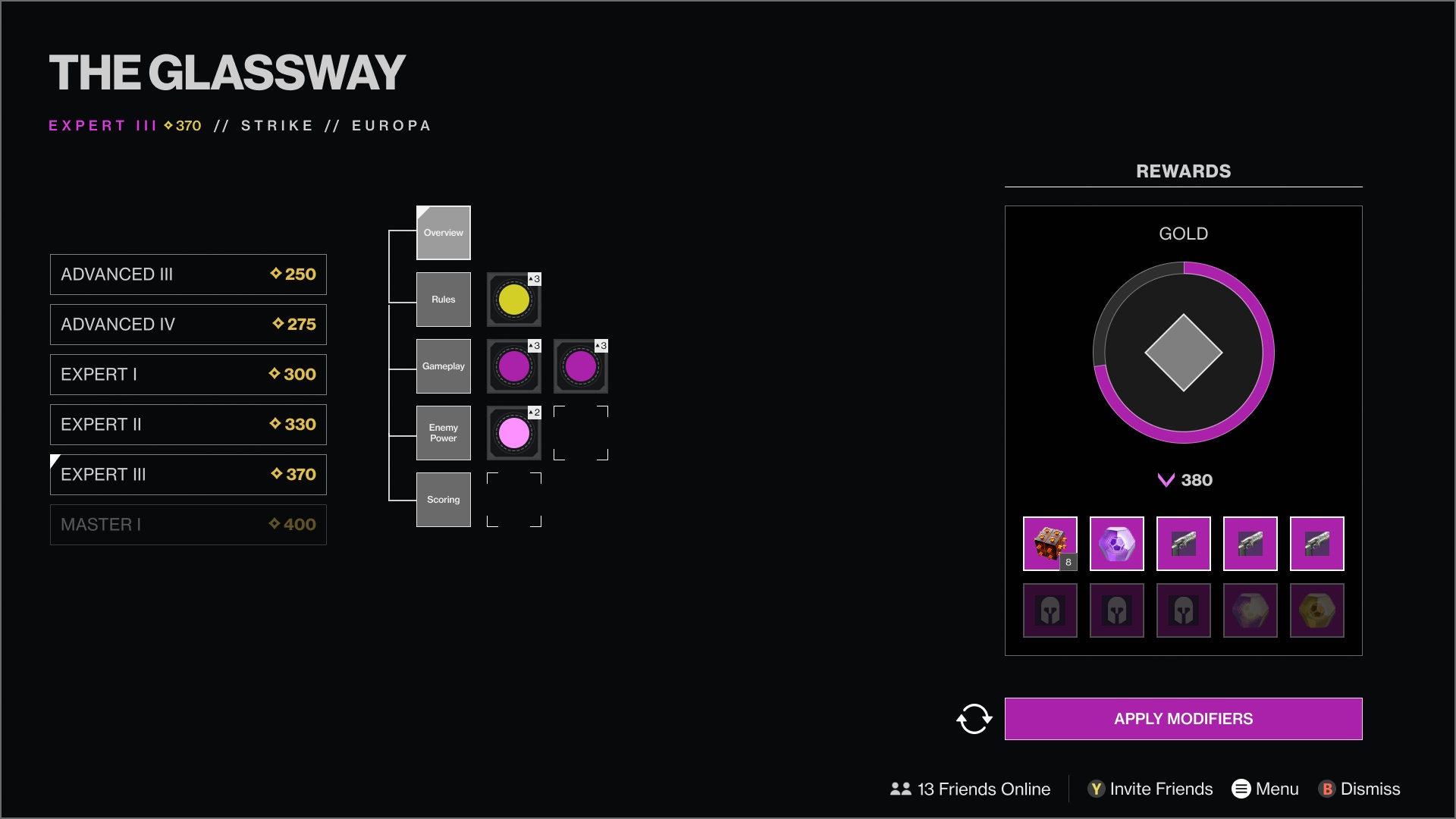The image size is (1456, 819).
Task: Click the second pink Gameplay modifier icon
Action: pos(580,366)
